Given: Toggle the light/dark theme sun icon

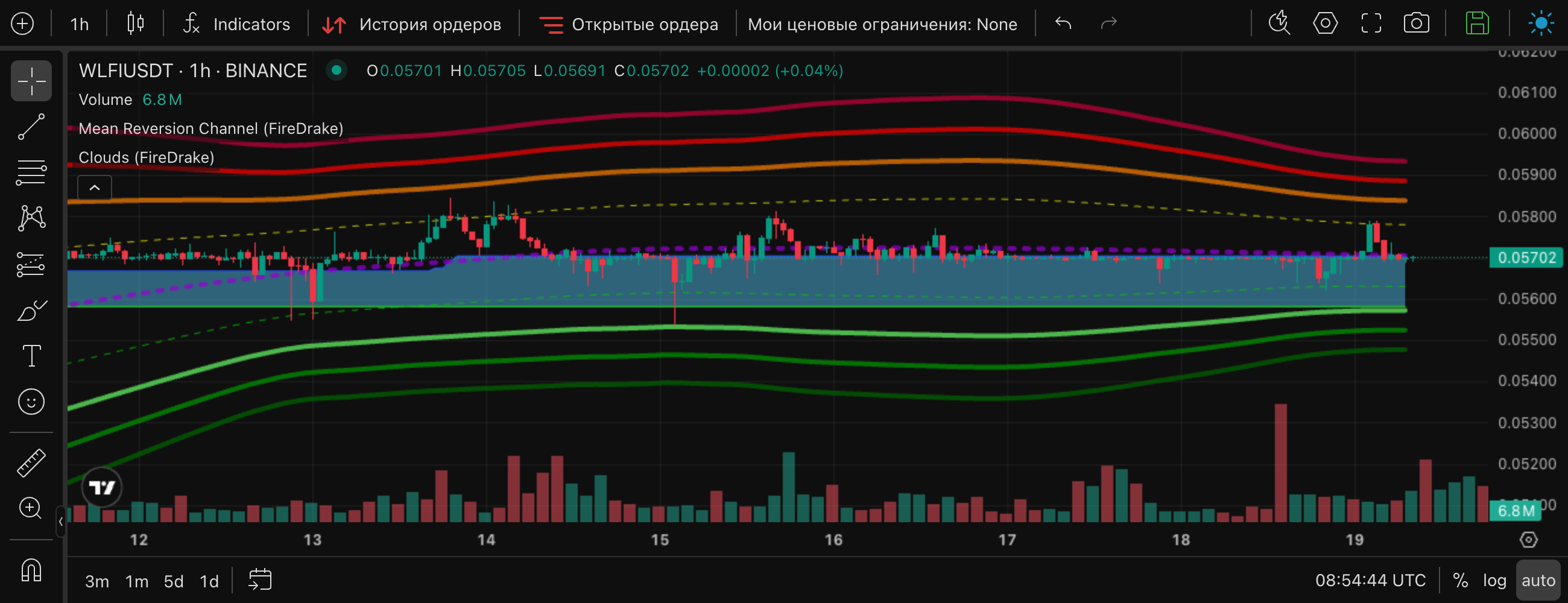Looking at the screenshot, I should [1541, 24].
